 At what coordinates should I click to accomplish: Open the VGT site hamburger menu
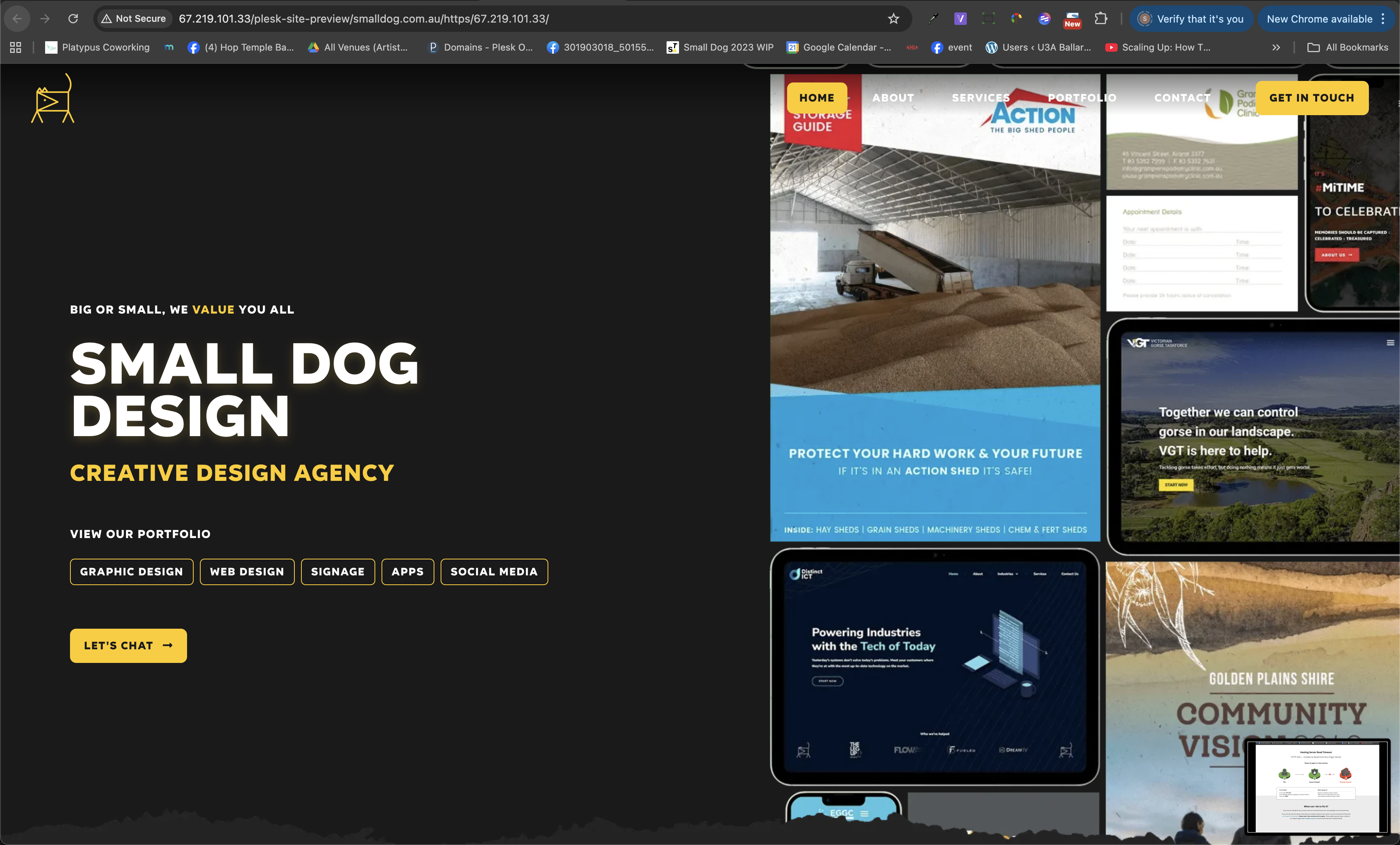coord(1390,343)
